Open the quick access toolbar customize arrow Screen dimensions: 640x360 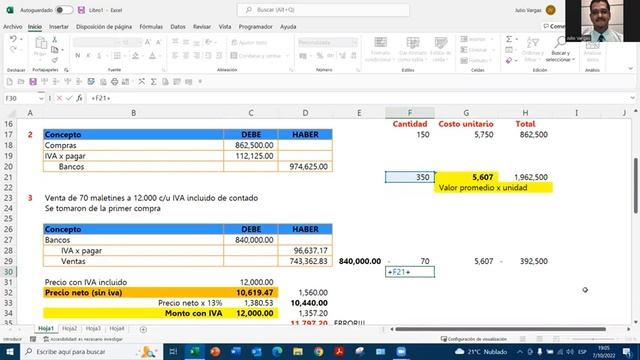(x=200, y=82)
